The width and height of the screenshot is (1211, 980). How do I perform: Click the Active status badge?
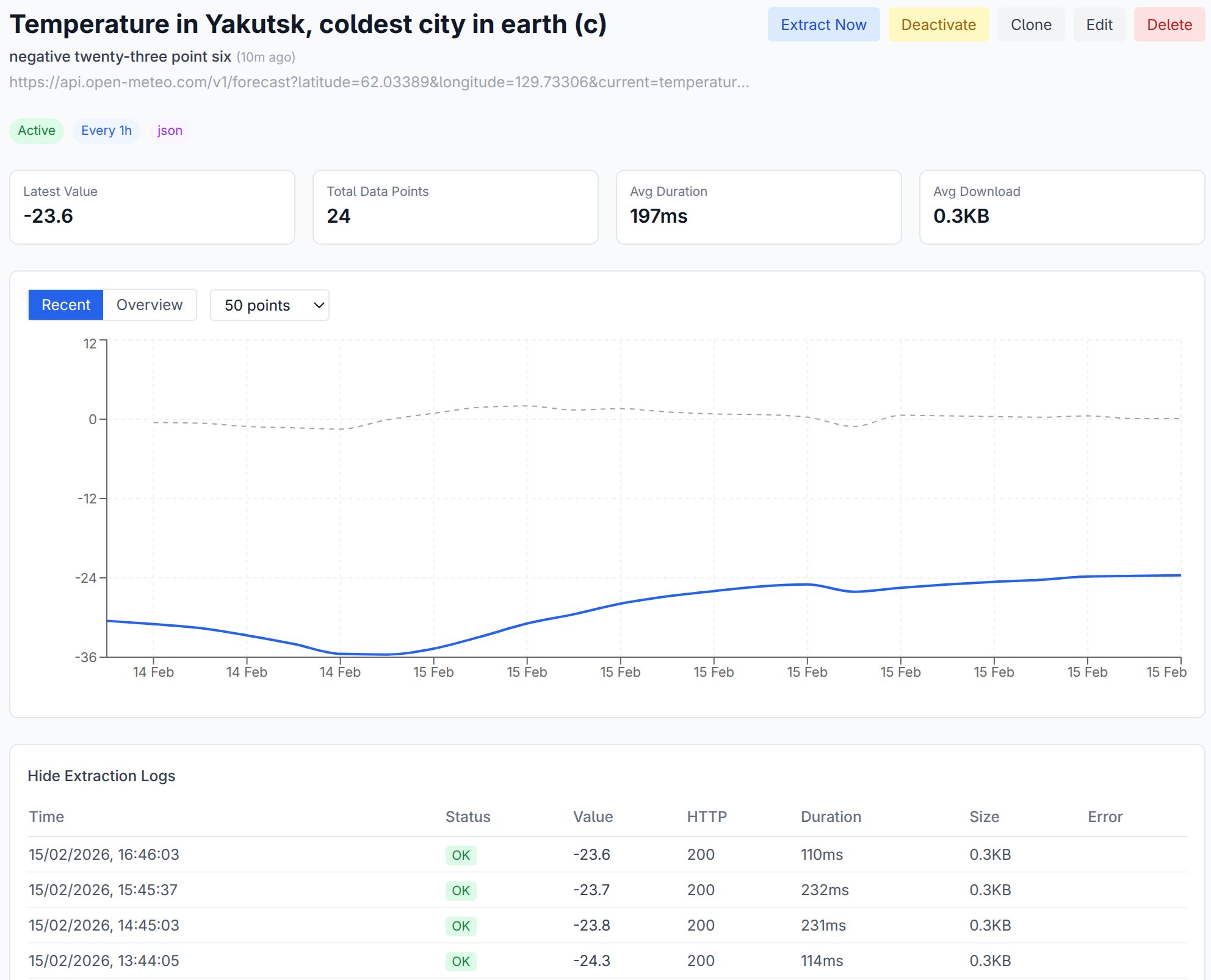pos(37,131)
